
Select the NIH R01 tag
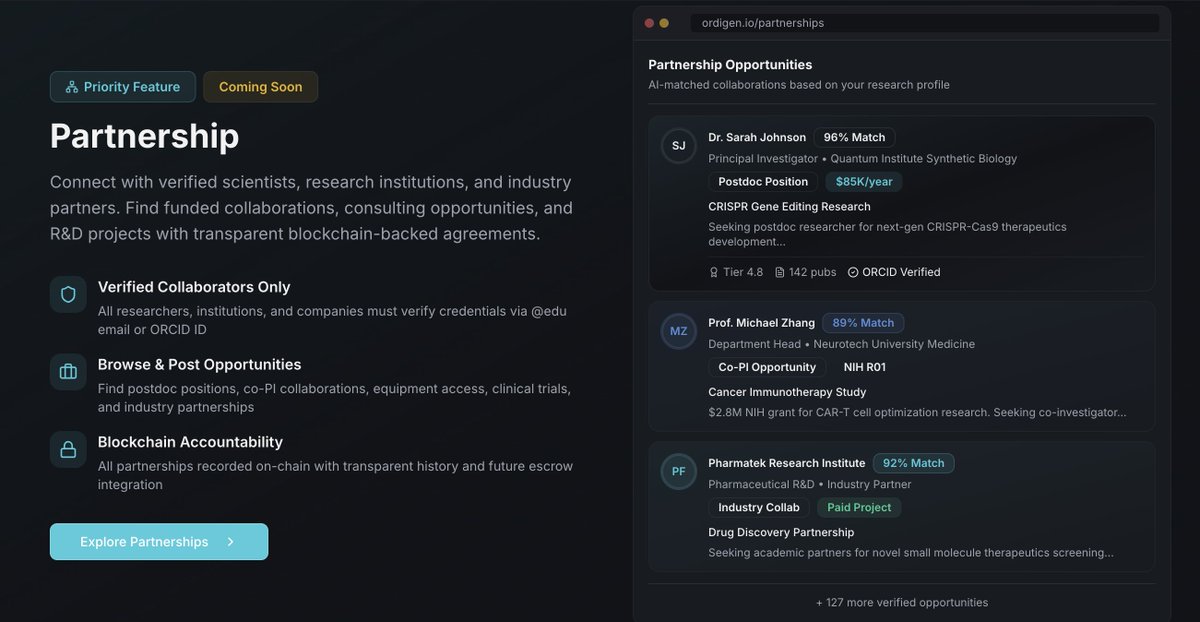(x=865, y=367)
